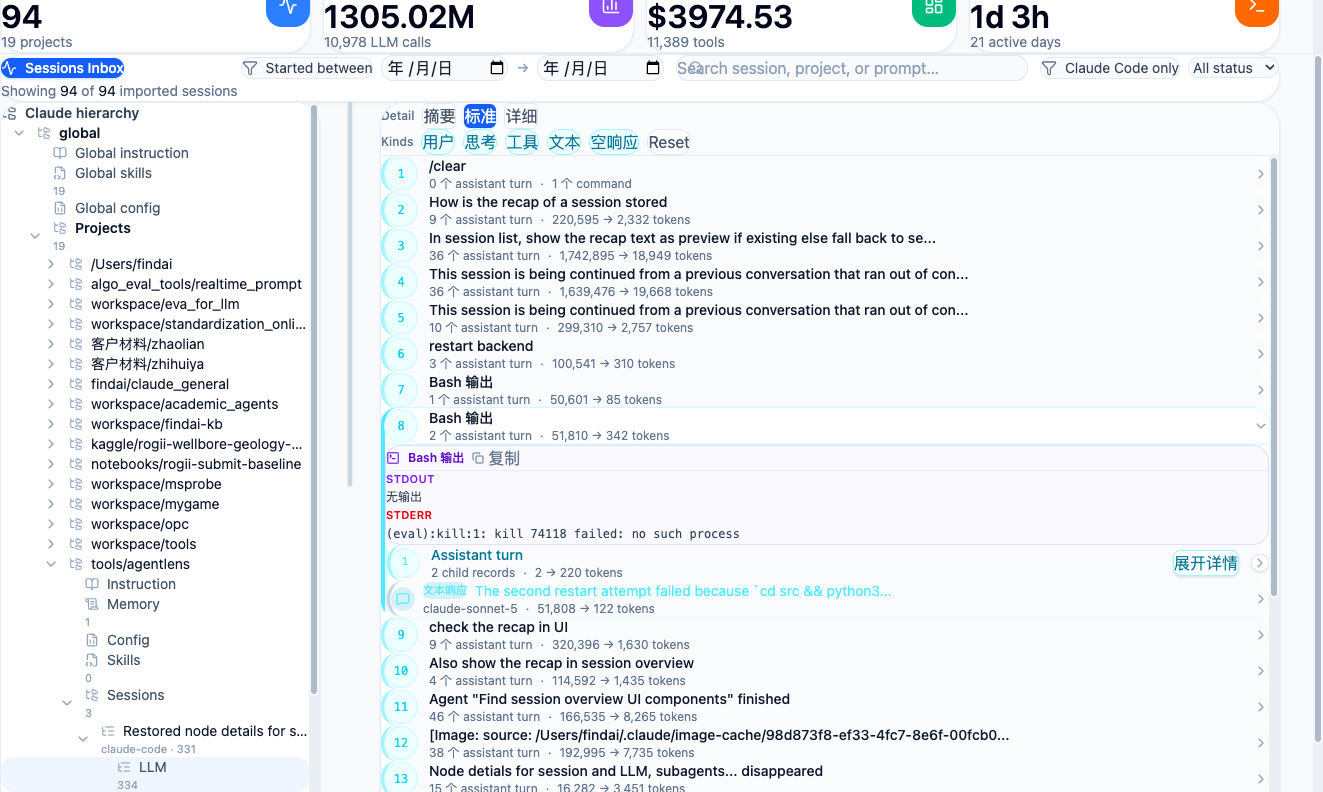Click the filter icon beside Started between
Image resolution: width=1323 pixels, height=792 pixels.
(x=250, y=68)
